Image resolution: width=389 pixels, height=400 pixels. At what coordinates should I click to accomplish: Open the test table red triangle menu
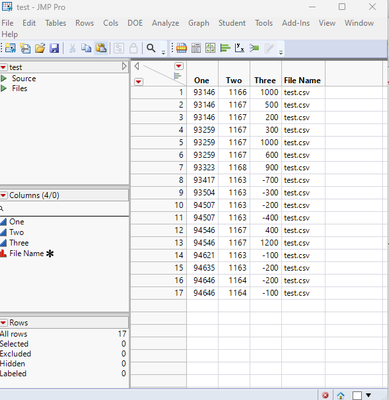click(x=3, y=67)
